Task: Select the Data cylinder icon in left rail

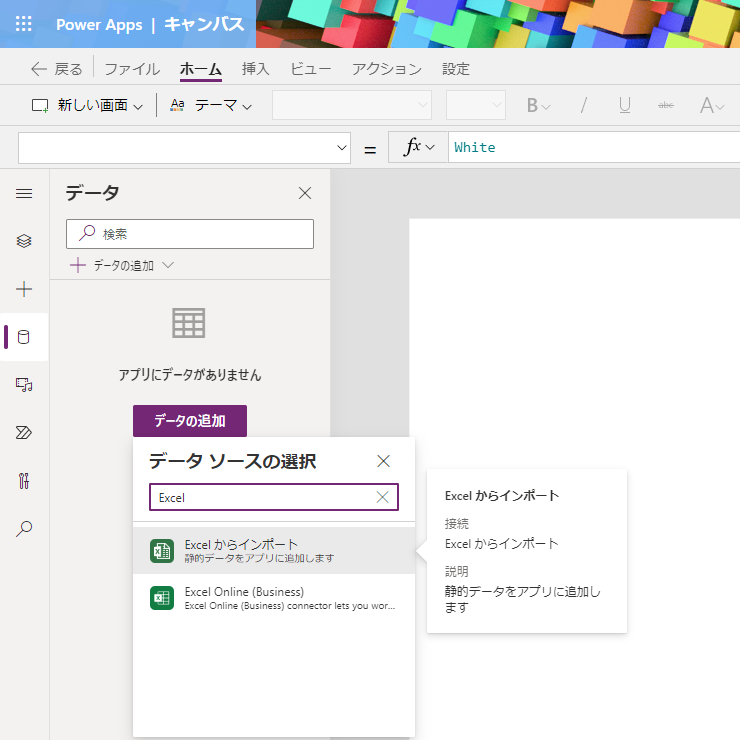Action: pos(24,337)
